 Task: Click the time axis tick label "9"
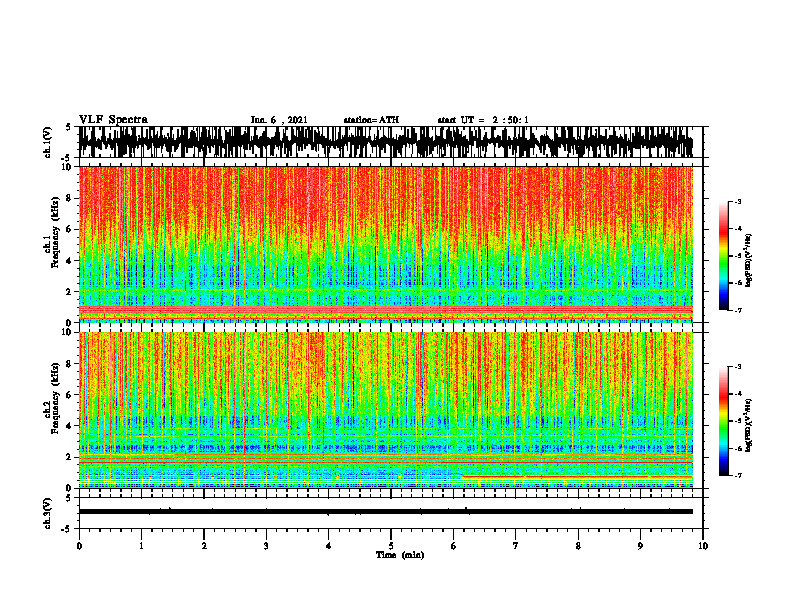click(640, 546)
